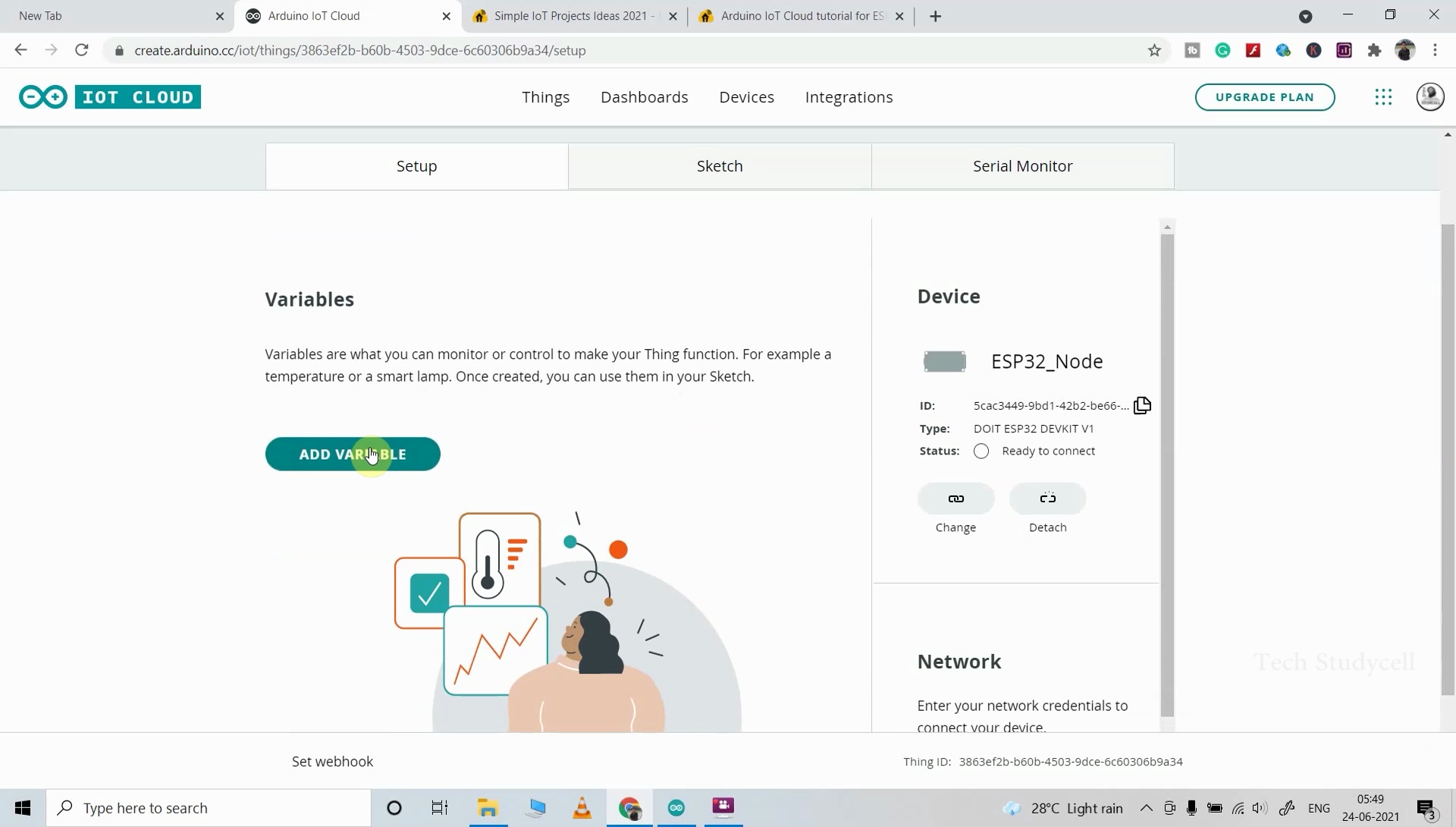Viewport: 1456px width, 827px height.
Task: Click the Detach device icon
Action: pos(1047,498)
